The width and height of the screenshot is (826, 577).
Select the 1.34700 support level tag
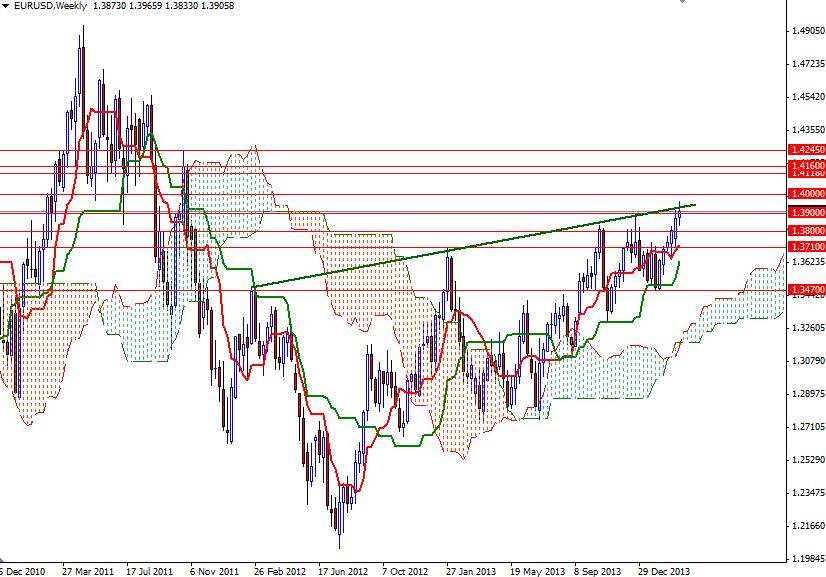(806, 287)
